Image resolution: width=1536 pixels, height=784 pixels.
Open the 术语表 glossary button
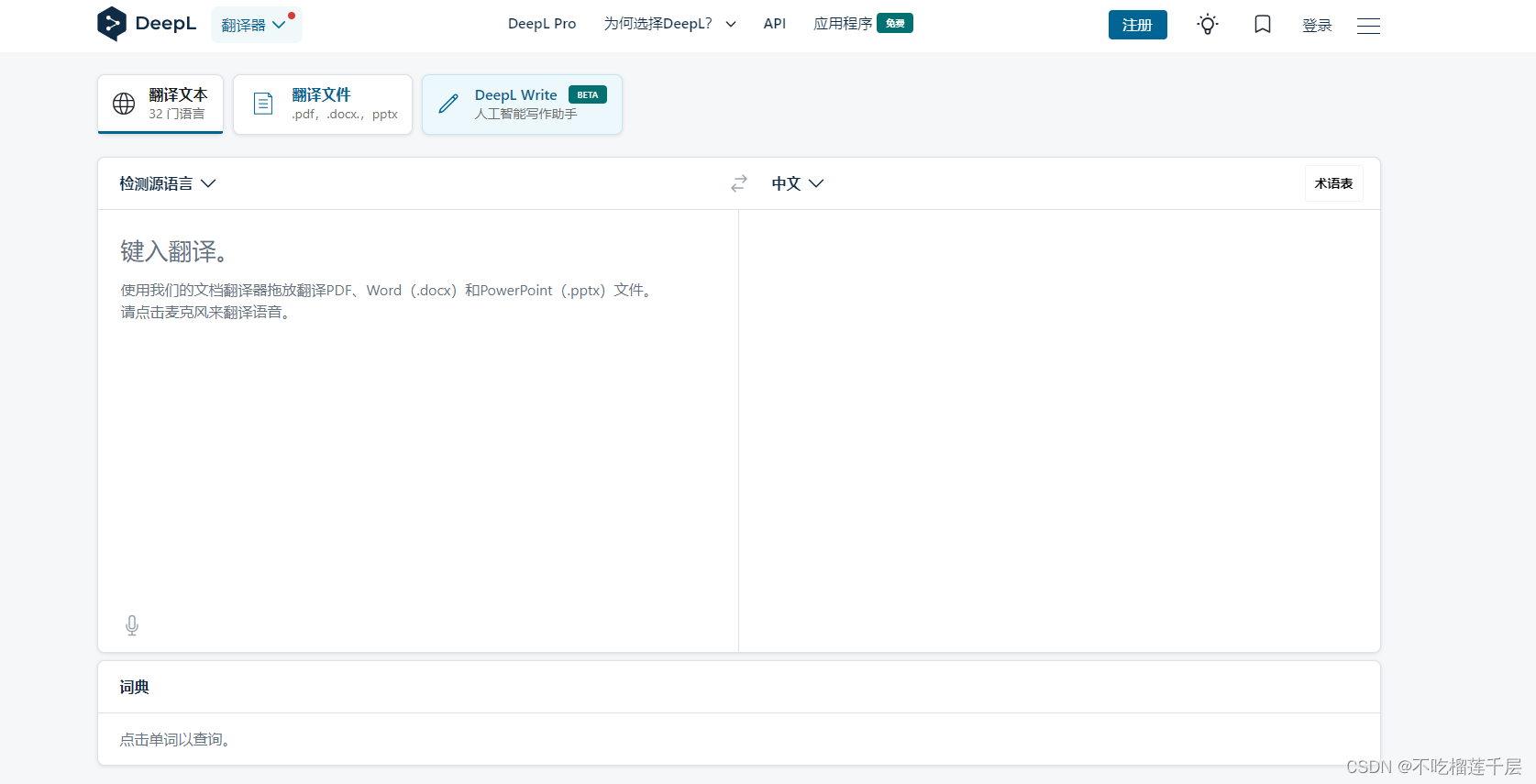[x=1333, y=183]
